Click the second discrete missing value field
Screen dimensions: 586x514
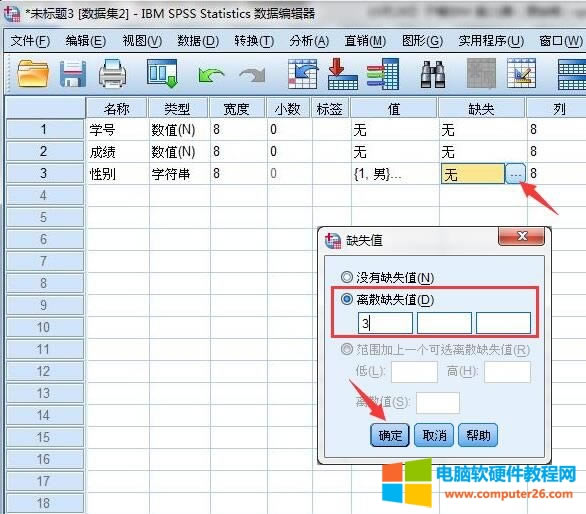(444, 323)
